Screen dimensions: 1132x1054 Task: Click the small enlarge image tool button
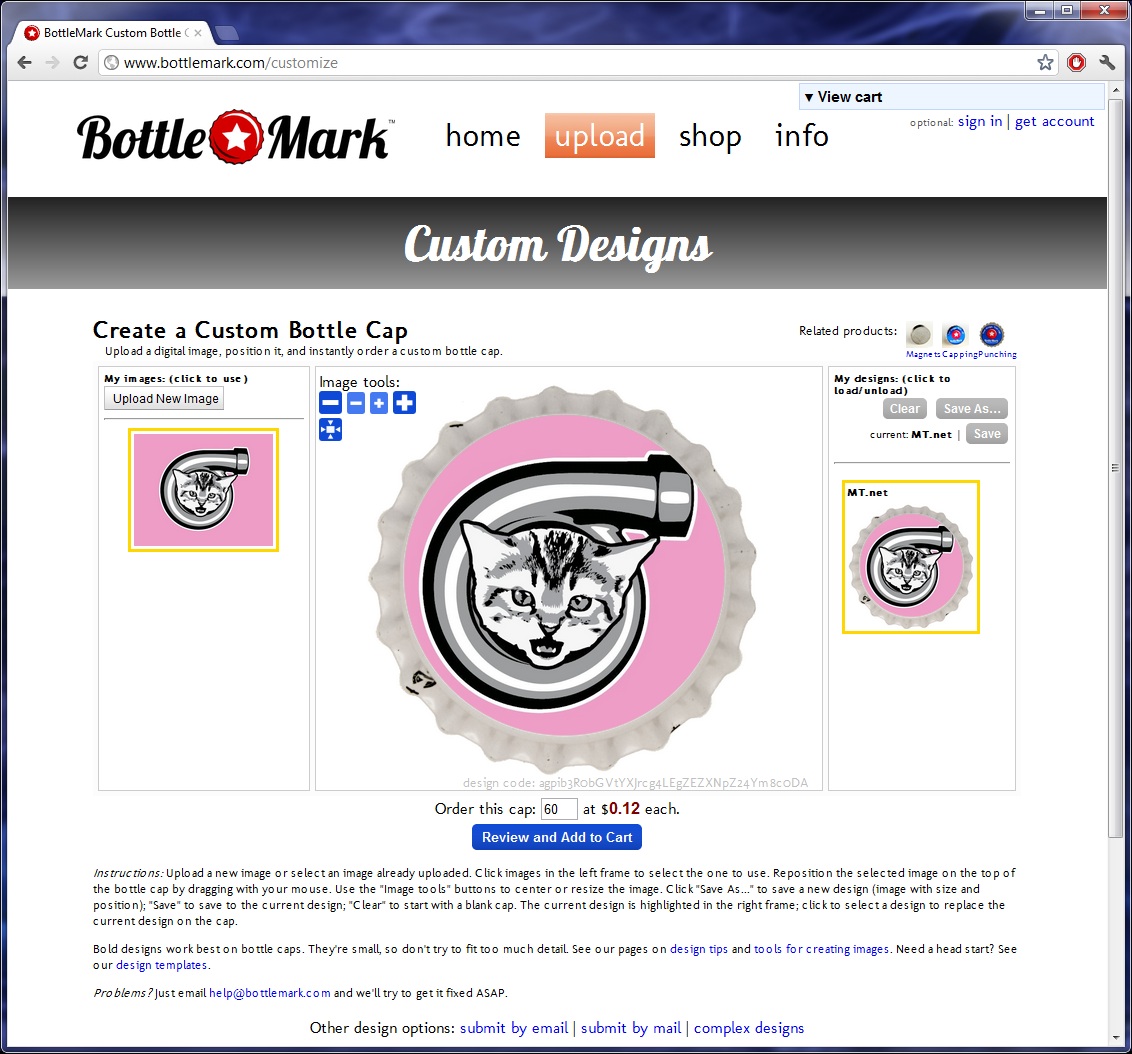coord(379,403)
